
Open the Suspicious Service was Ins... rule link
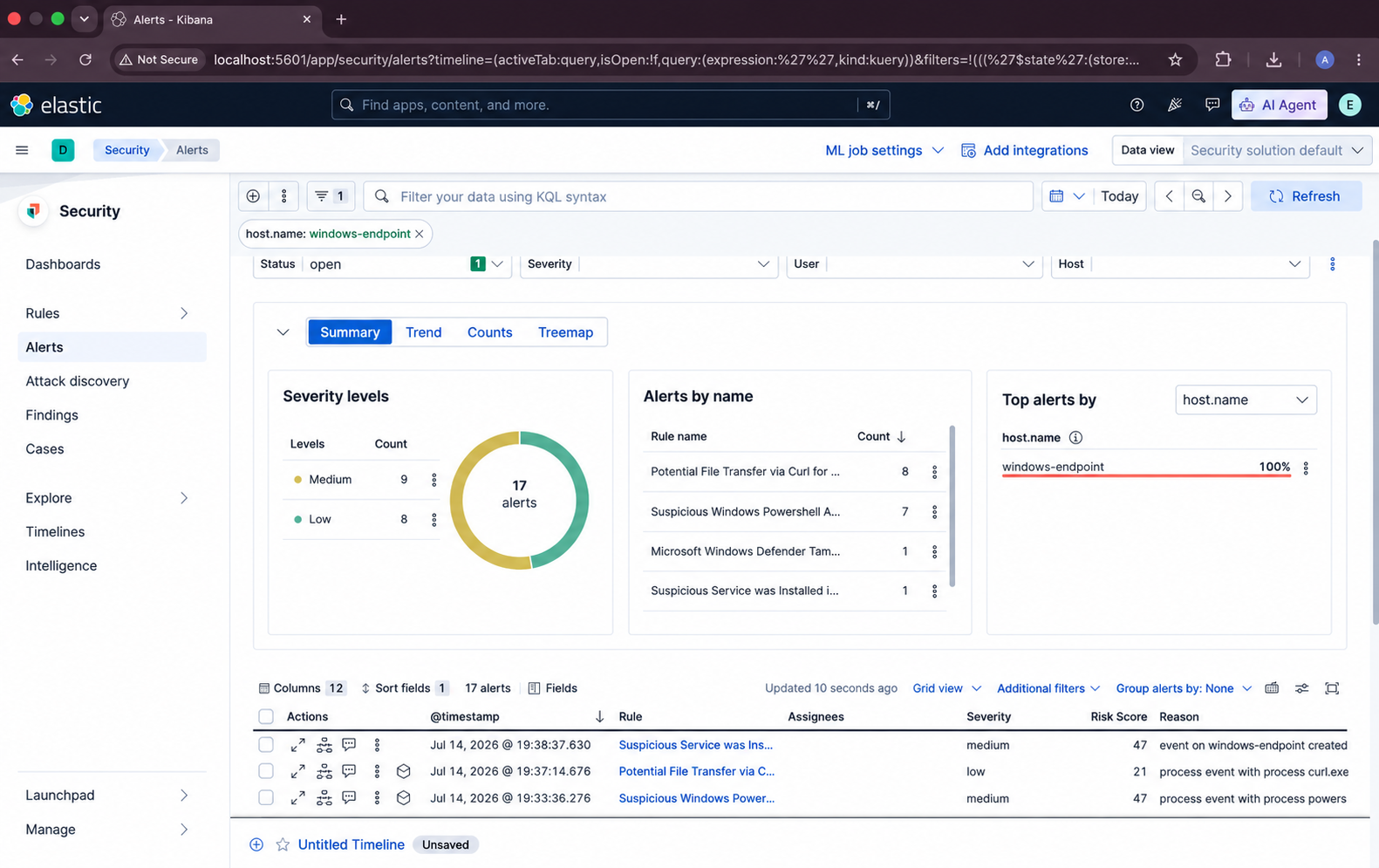[695, 745]
